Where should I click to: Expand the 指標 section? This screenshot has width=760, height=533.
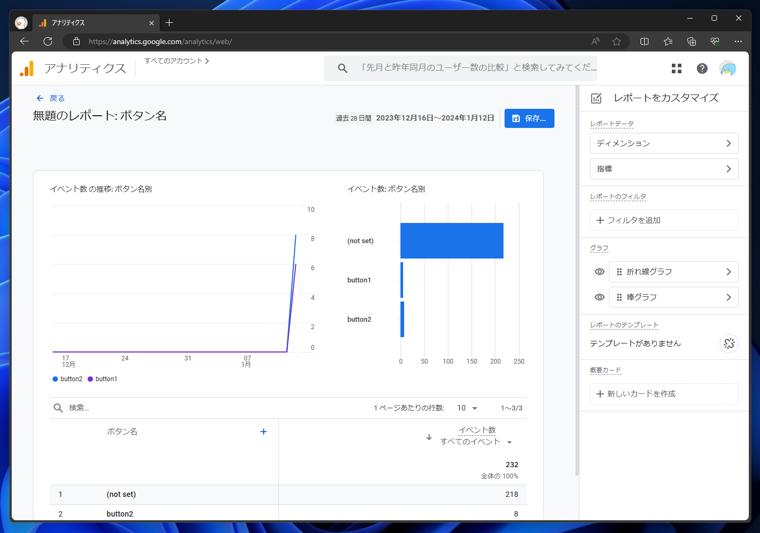point(664,169)
